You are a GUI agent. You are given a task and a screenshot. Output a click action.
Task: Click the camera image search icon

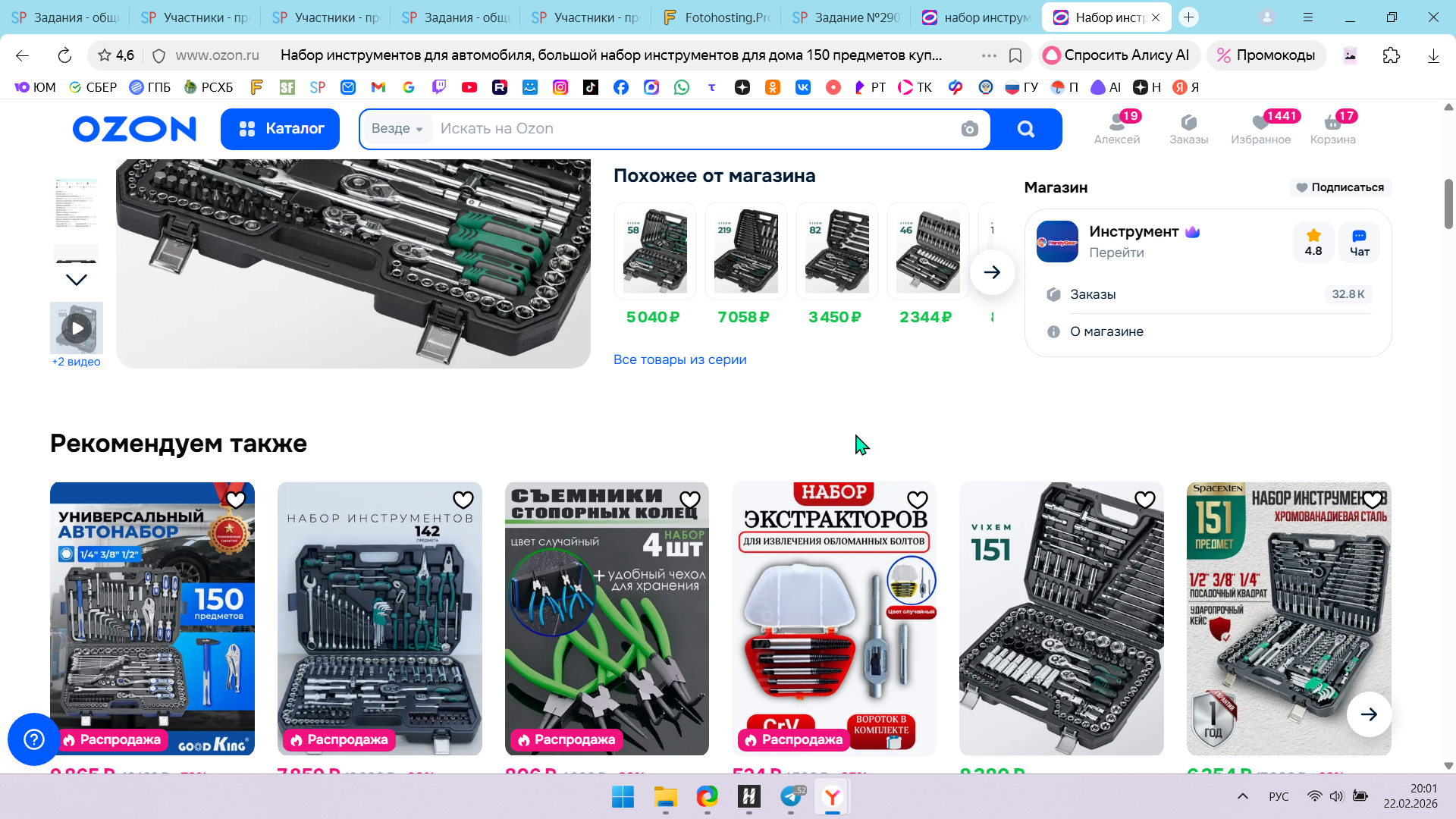969,129
